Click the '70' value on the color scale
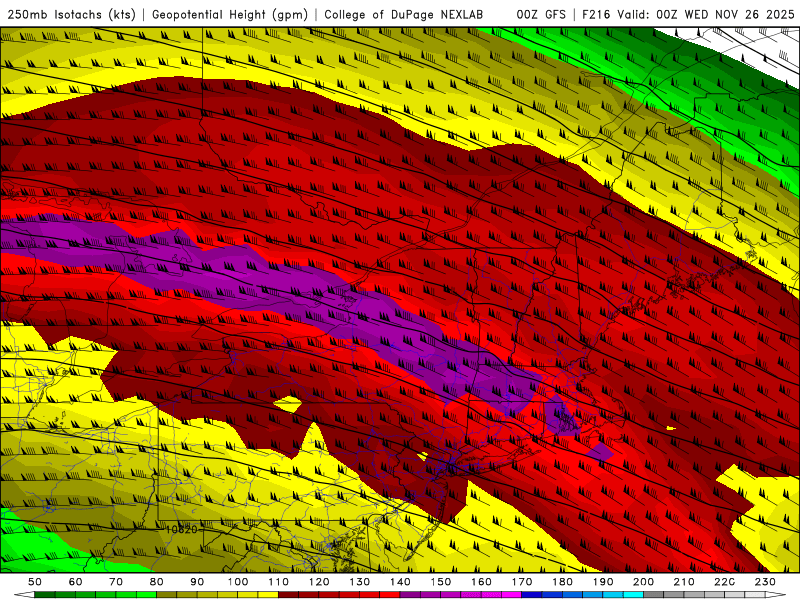Screen dimensions: 800x600 [116, 582]
